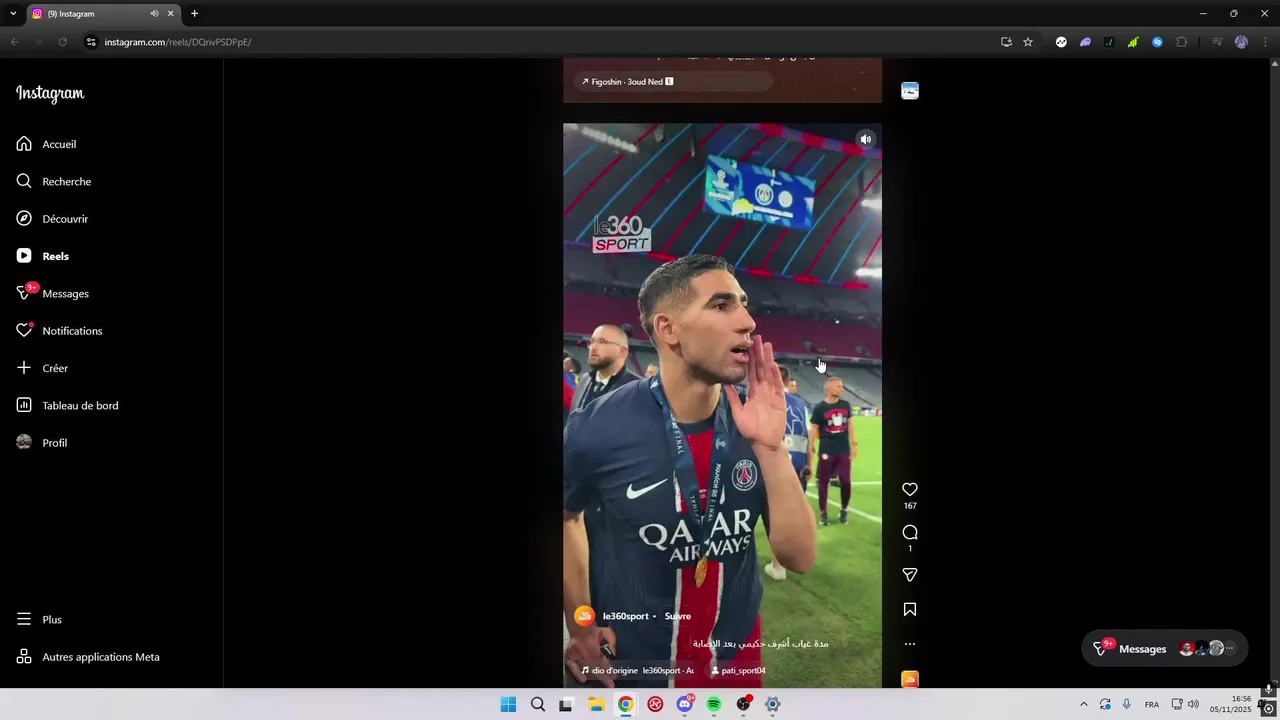This screenshot has height=720, width=1280.
Task: Click the Instagram logo
Action: click(50, 93)
